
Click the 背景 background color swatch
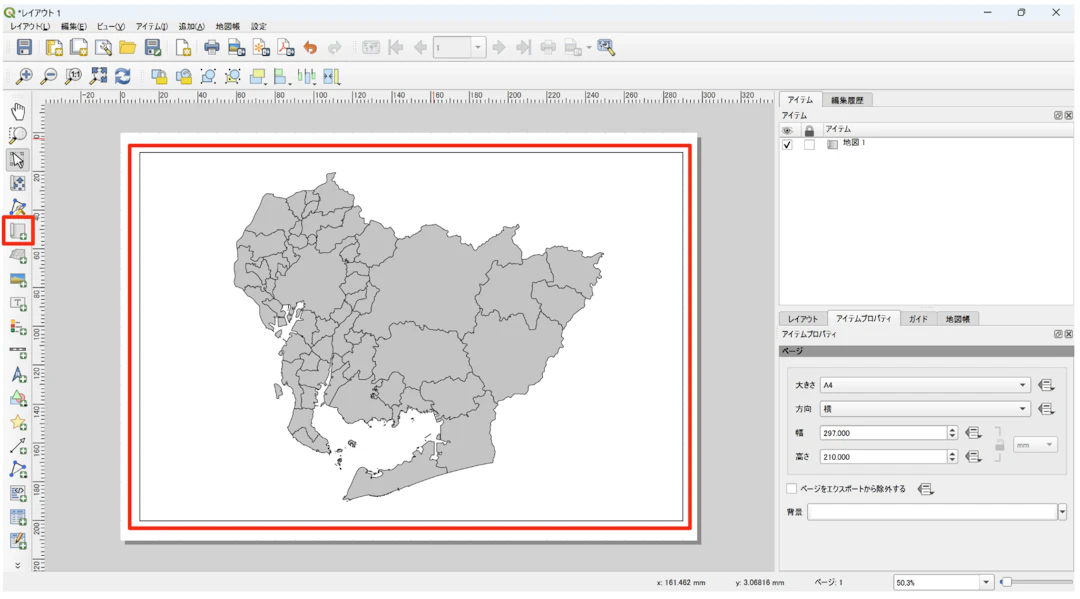pos(931,512)
